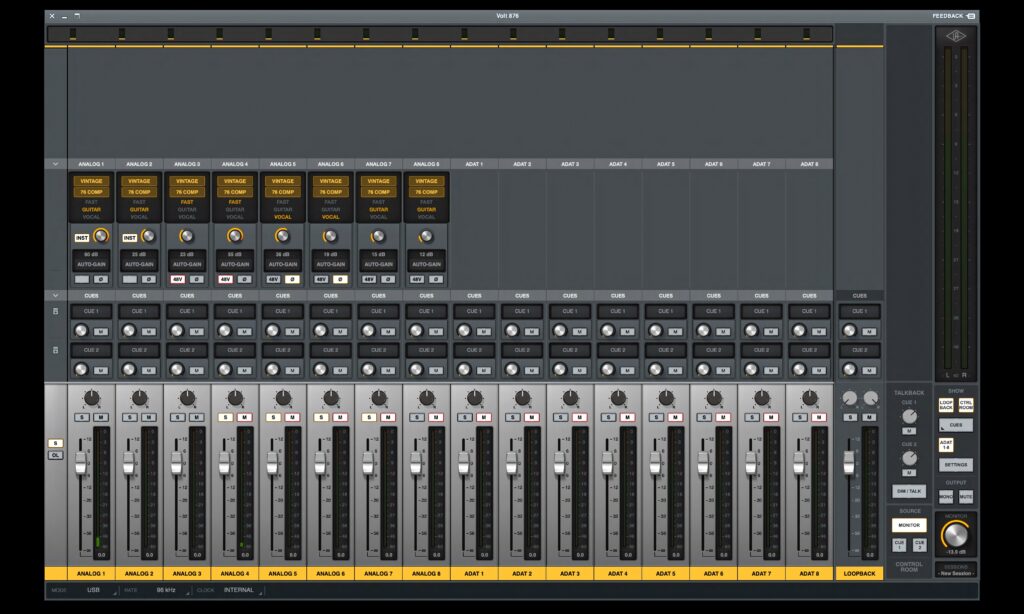
Task: Click the Analog 5 phase invert Ø button
Action: click(292, 279)
